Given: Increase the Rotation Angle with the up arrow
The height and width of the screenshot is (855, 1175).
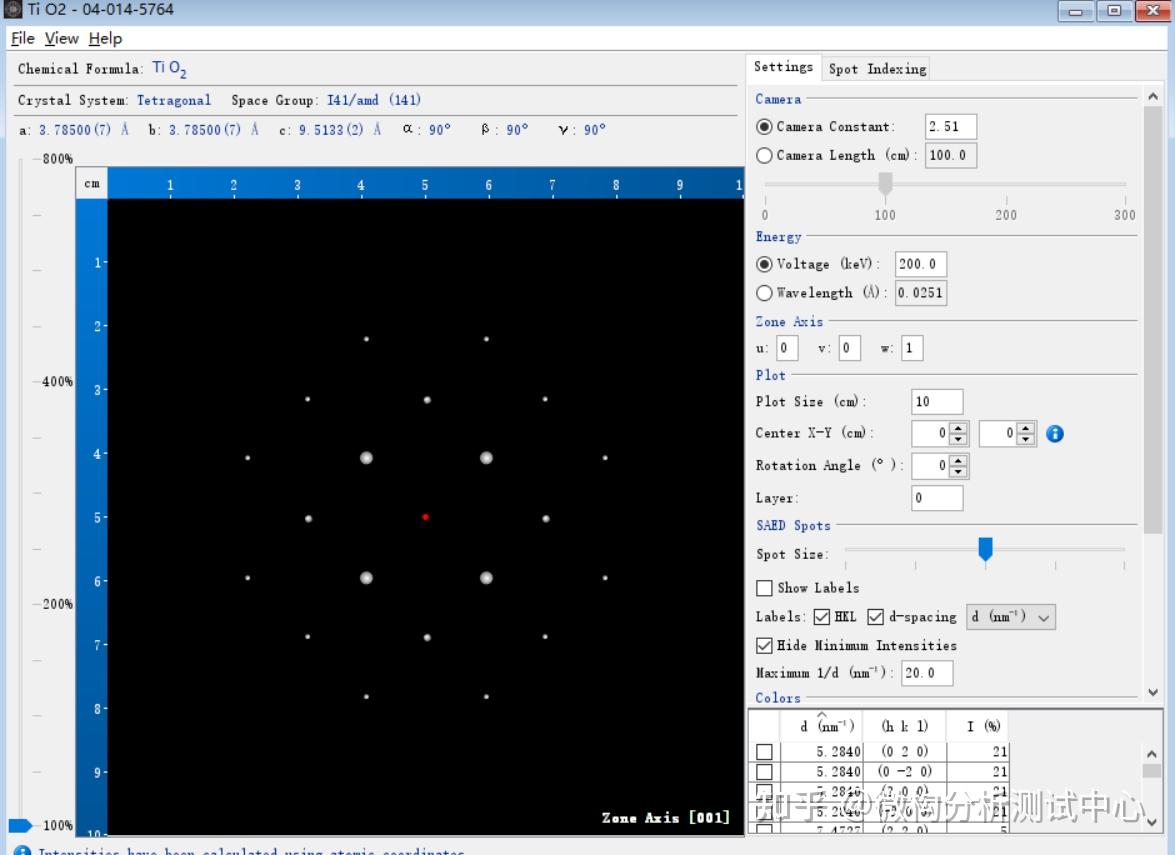Looking at the screenshot, I should tap(958, 460).
